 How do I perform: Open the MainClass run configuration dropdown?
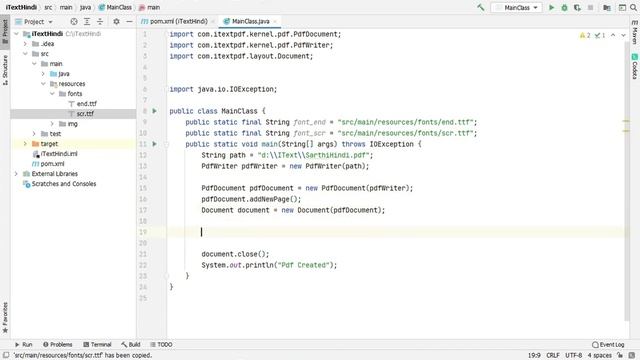pos(517,7)
